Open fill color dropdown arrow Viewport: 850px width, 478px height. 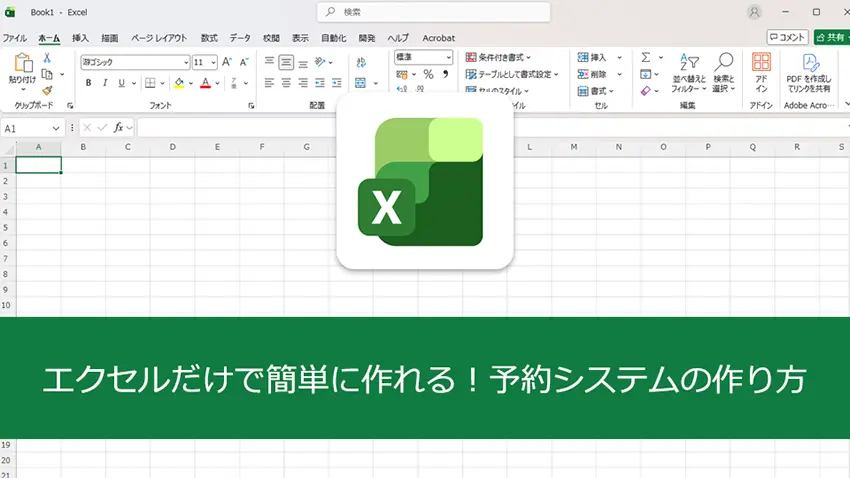pyautogui.click(x=191, y=83)
